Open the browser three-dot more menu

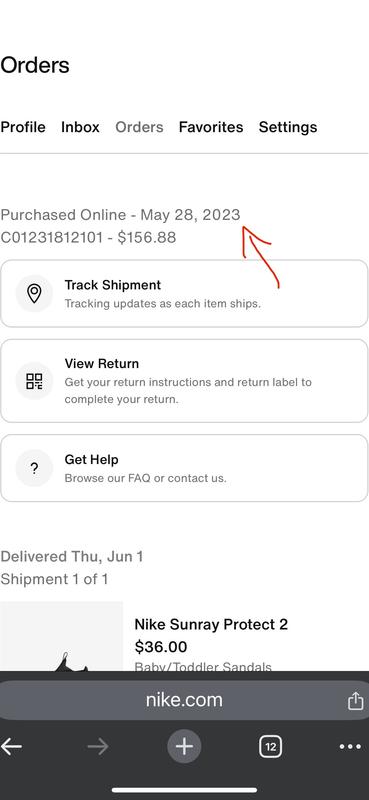350,747
